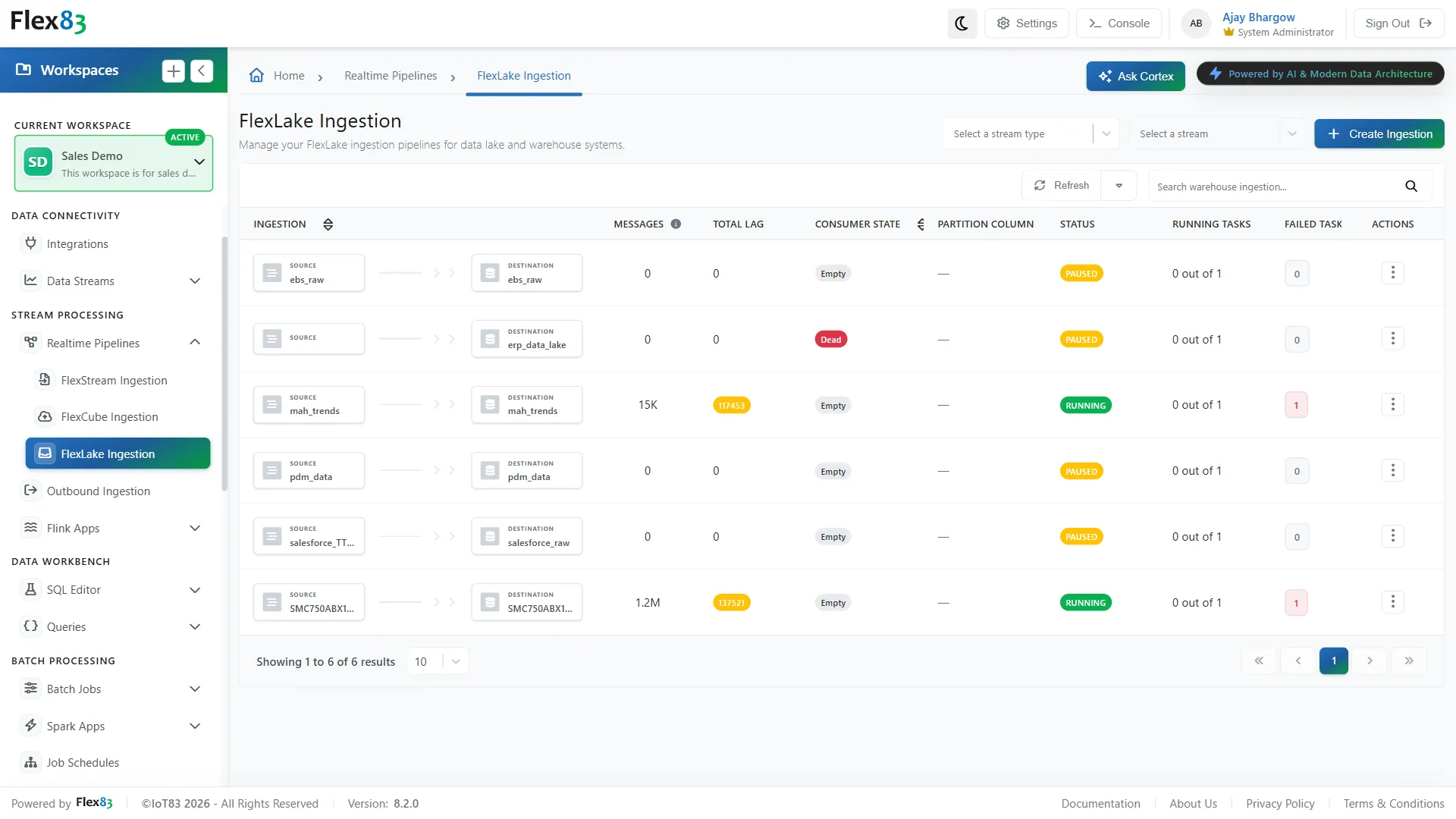
Task: Add a new workspace with plus icon
Action: (174, 71)
